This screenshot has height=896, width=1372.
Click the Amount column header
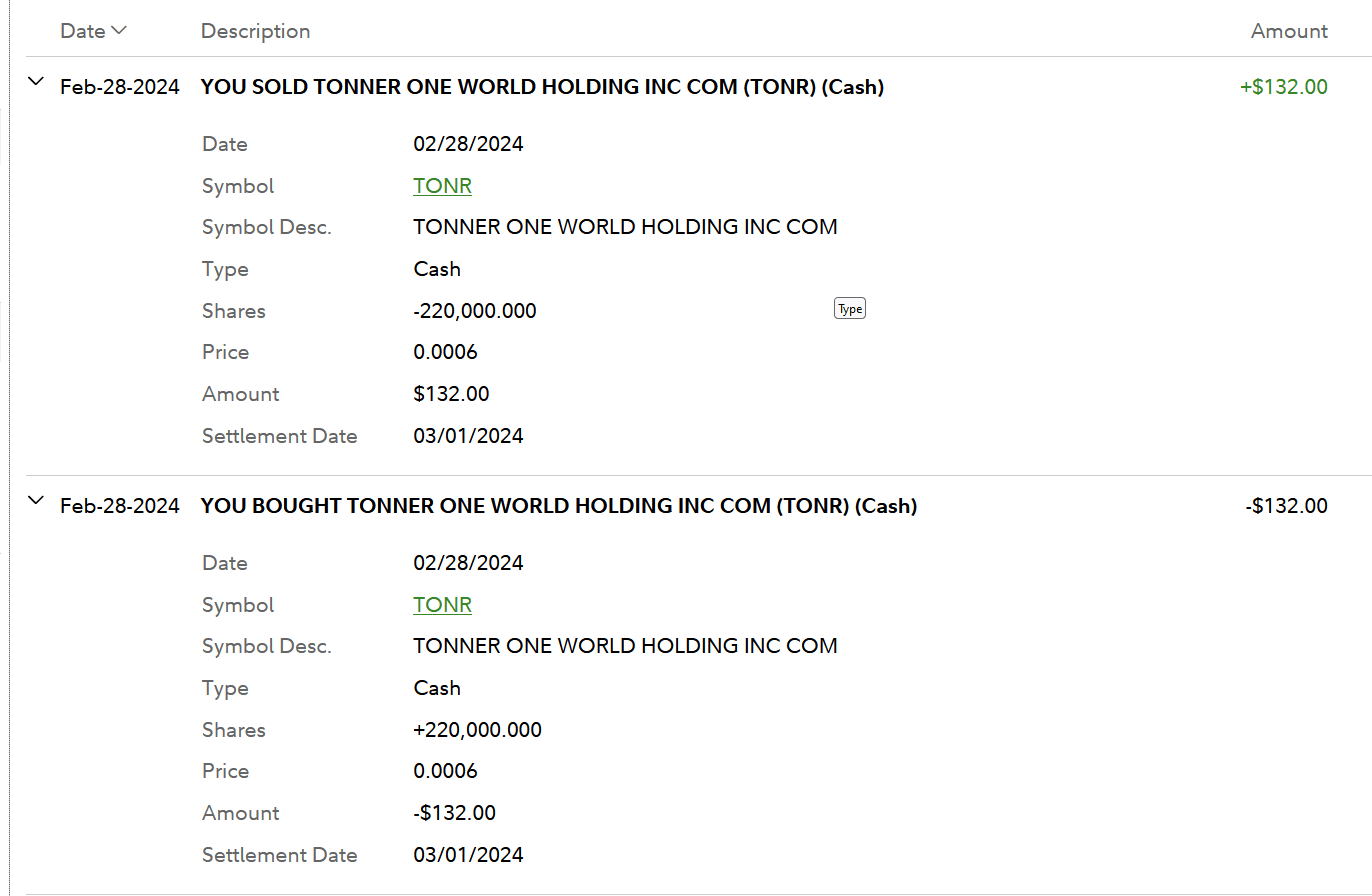point(1289,31)
